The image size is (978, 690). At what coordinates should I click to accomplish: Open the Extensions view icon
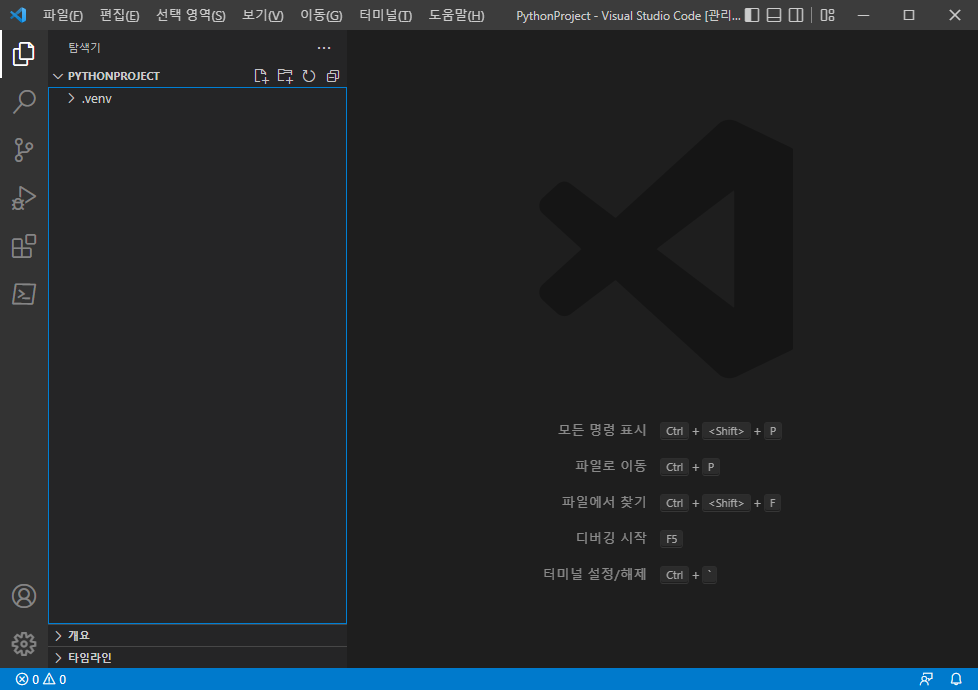click(x=24, y=246)
